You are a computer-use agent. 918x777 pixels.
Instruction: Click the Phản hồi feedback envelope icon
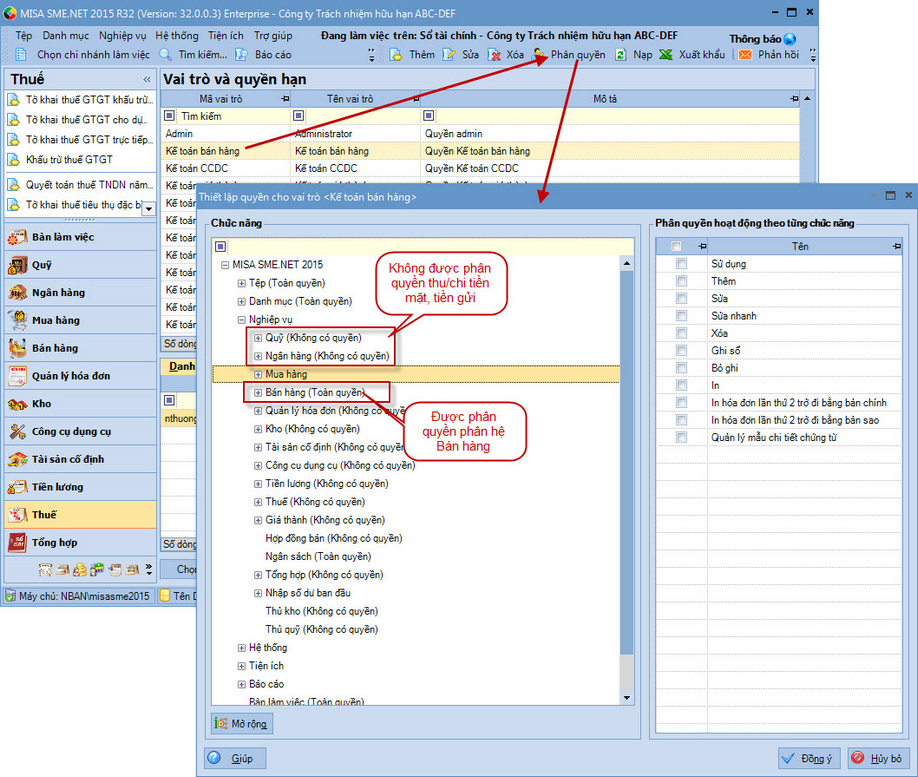coord(745,55)
